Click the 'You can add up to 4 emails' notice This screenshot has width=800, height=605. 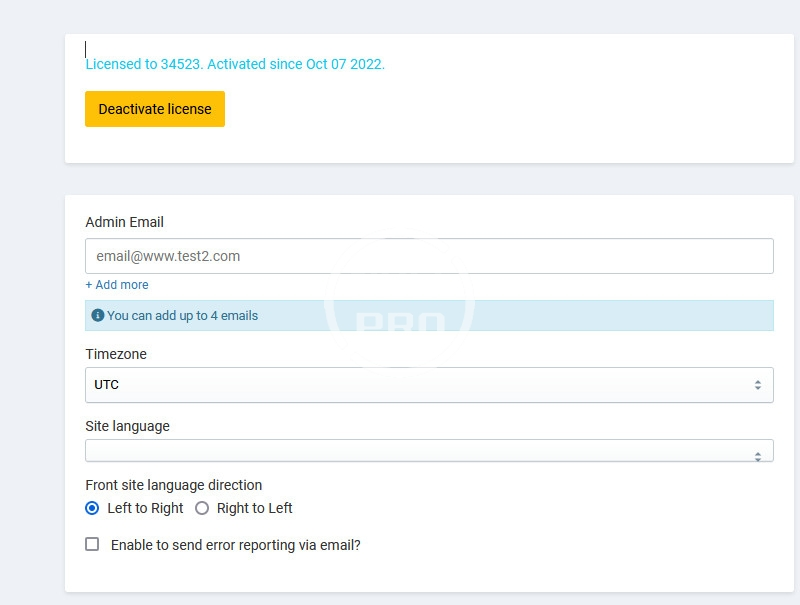[x=183, y=316]
